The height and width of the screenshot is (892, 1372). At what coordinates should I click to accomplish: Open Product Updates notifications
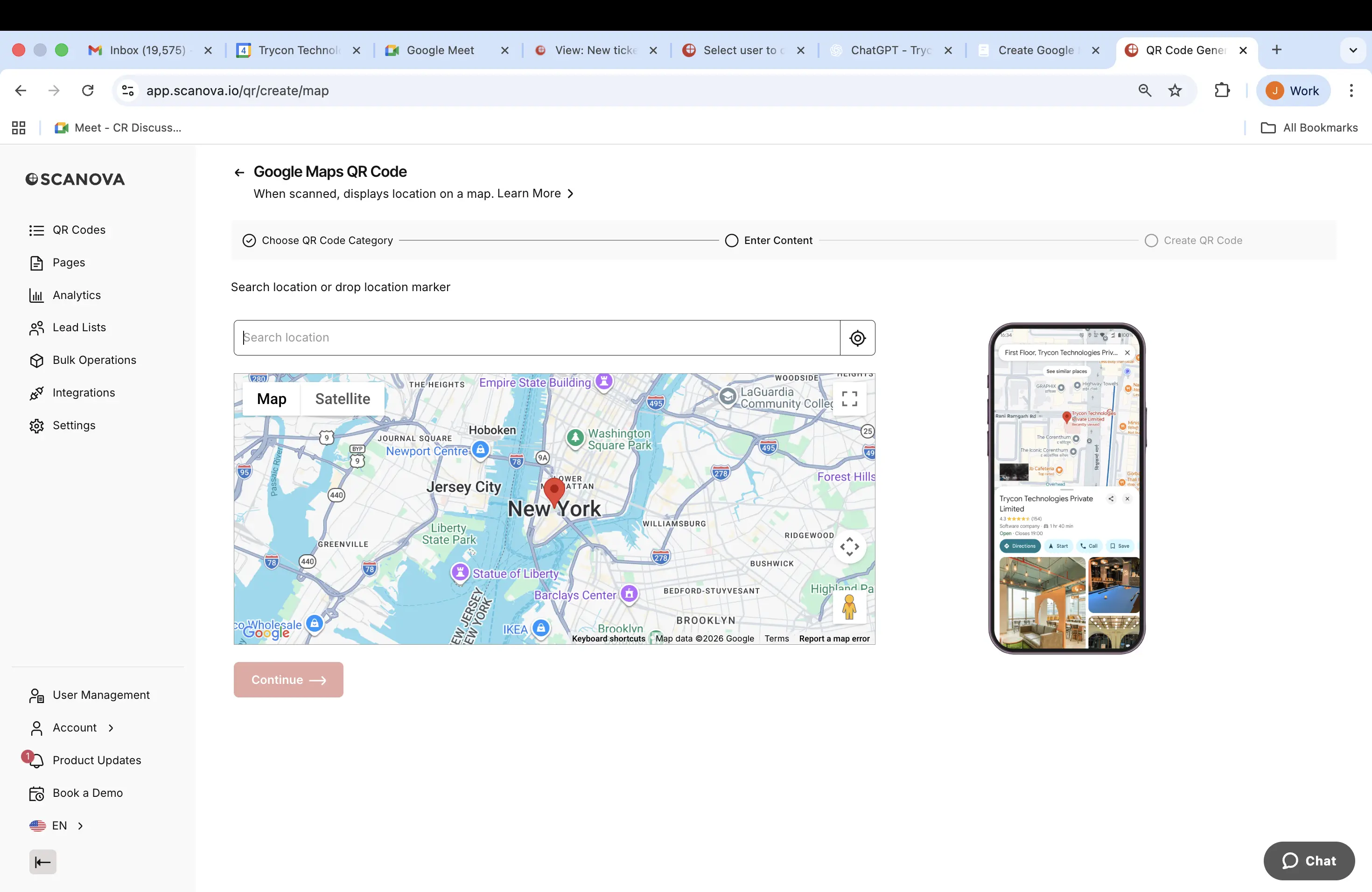tap(85, 760)
